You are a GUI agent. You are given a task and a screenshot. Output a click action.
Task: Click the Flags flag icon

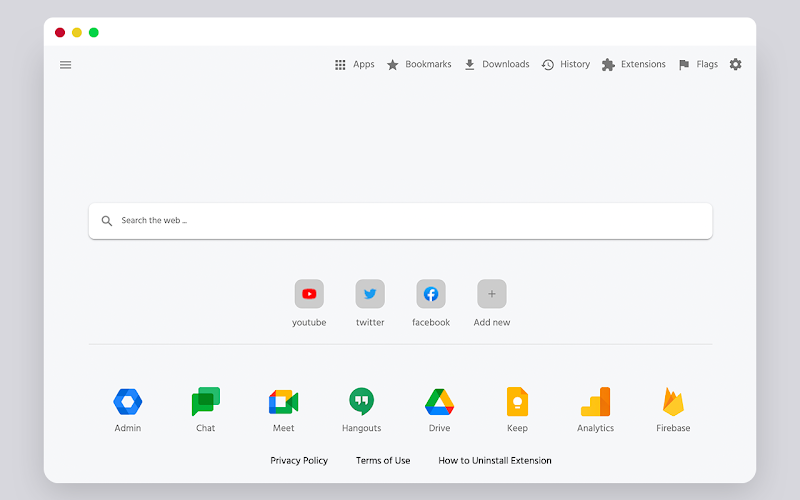(x=684, y=65)
